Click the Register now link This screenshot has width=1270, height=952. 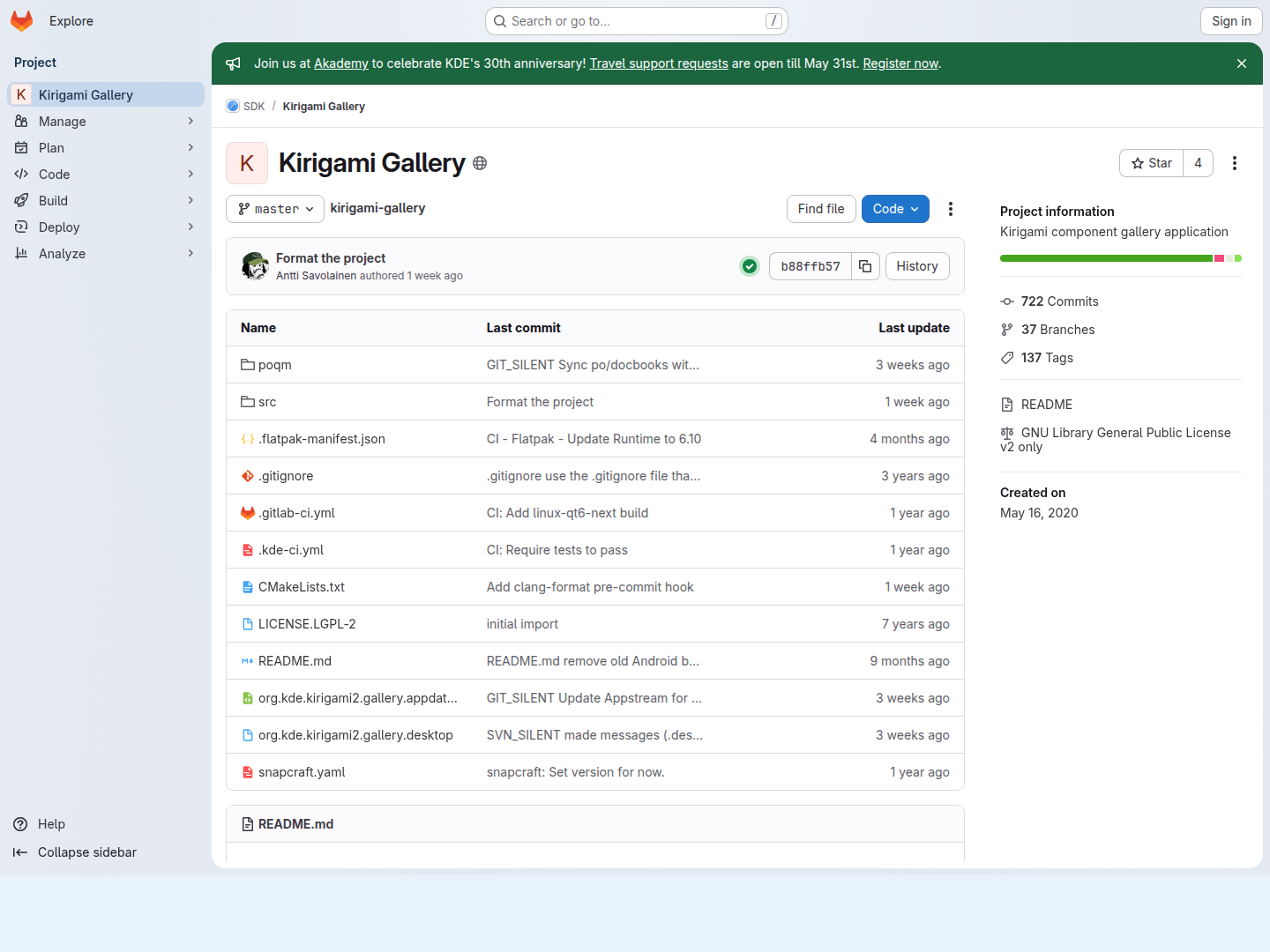click(x=900, y=63)
